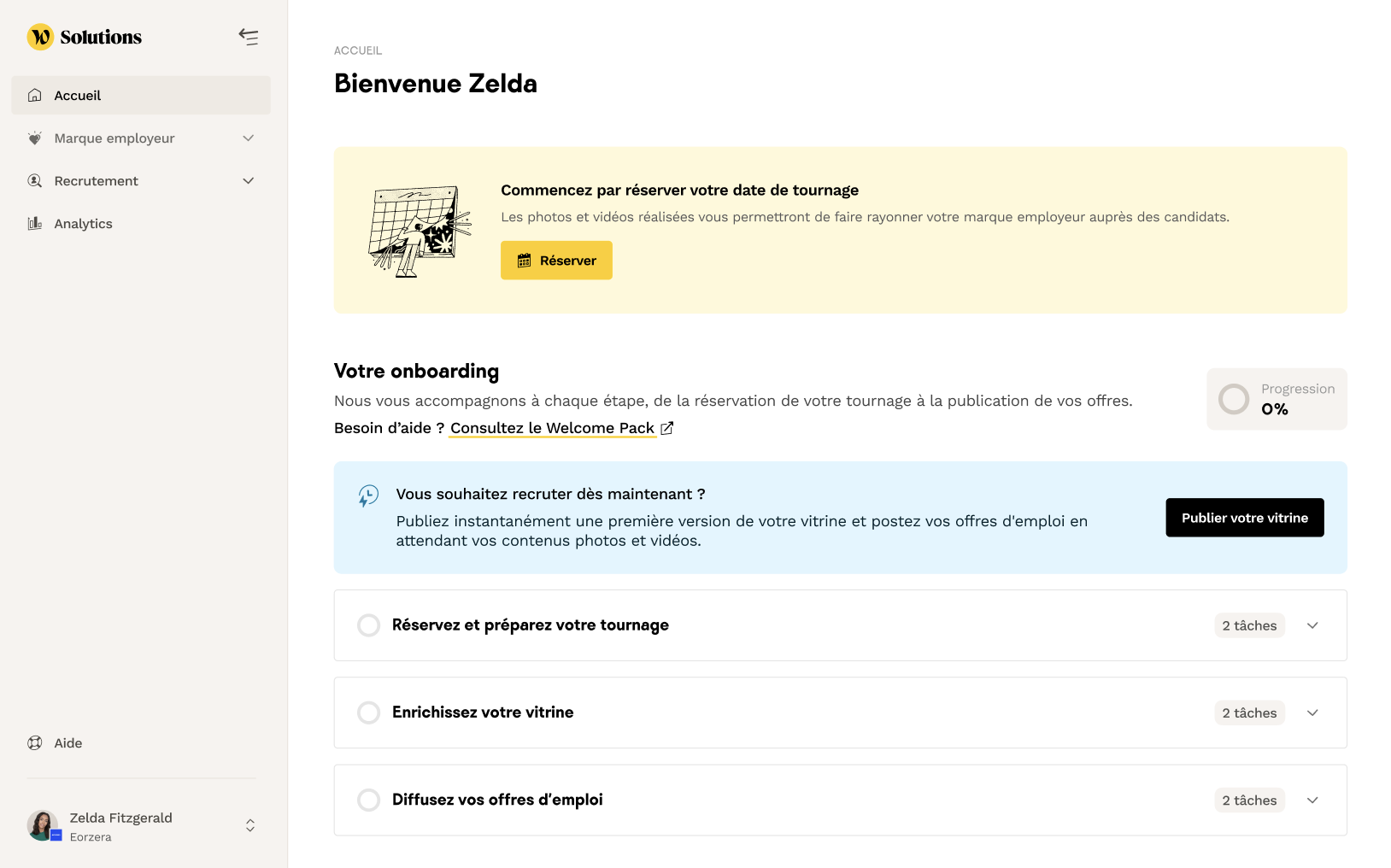Screen dimensions: 1391x868
Task: Check the circle for Diffusez vos offres d'emploi
Action: coord(369,800)
